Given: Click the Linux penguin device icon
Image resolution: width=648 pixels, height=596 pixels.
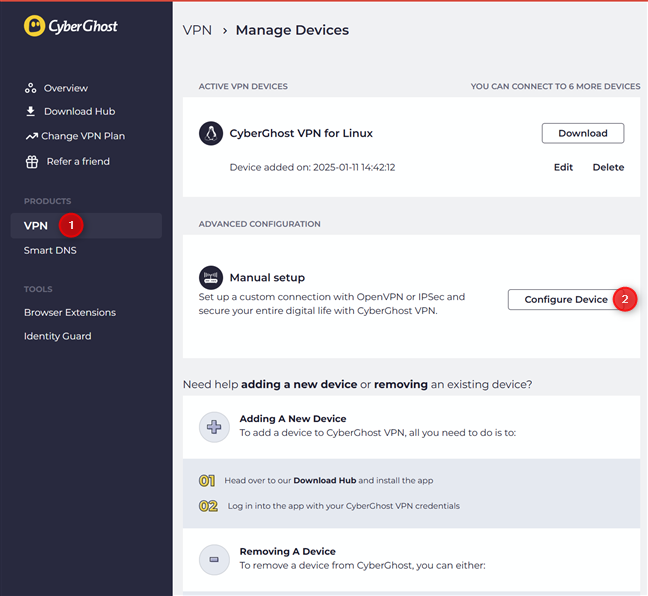Looking at the screenshot, I should point(211,133).
